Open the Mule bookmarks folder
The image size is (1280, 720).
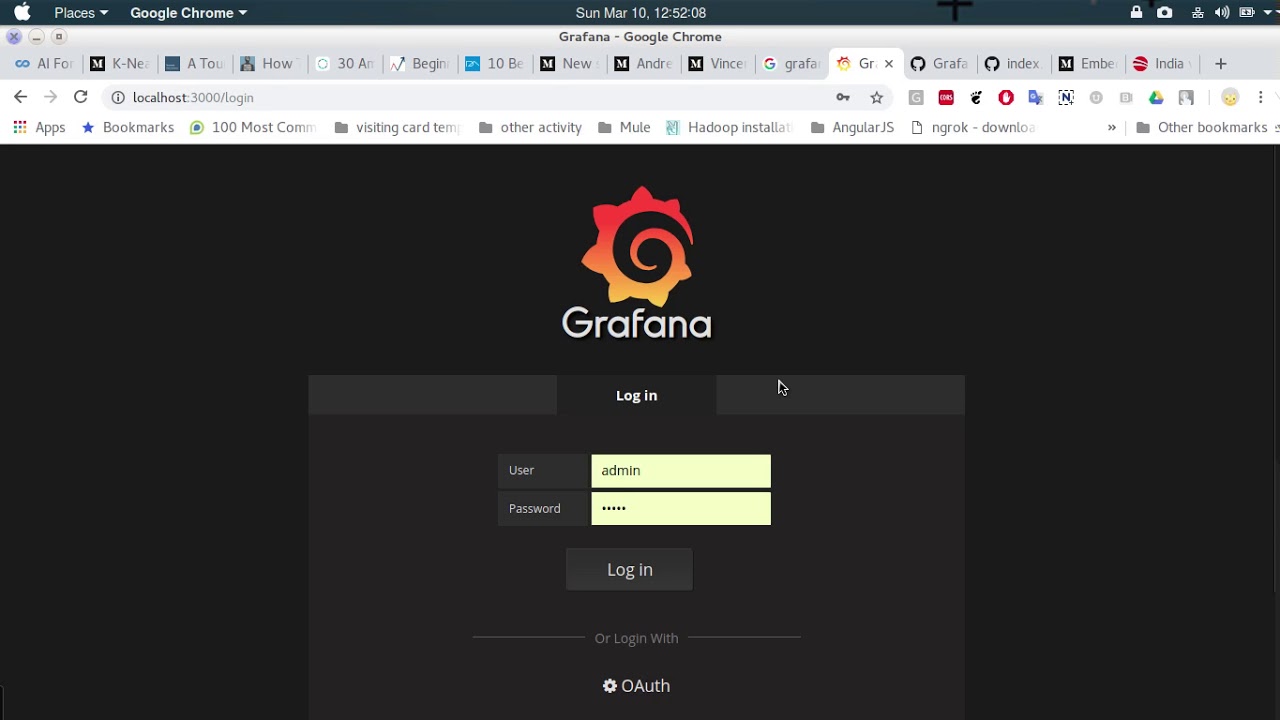[624, 127]
